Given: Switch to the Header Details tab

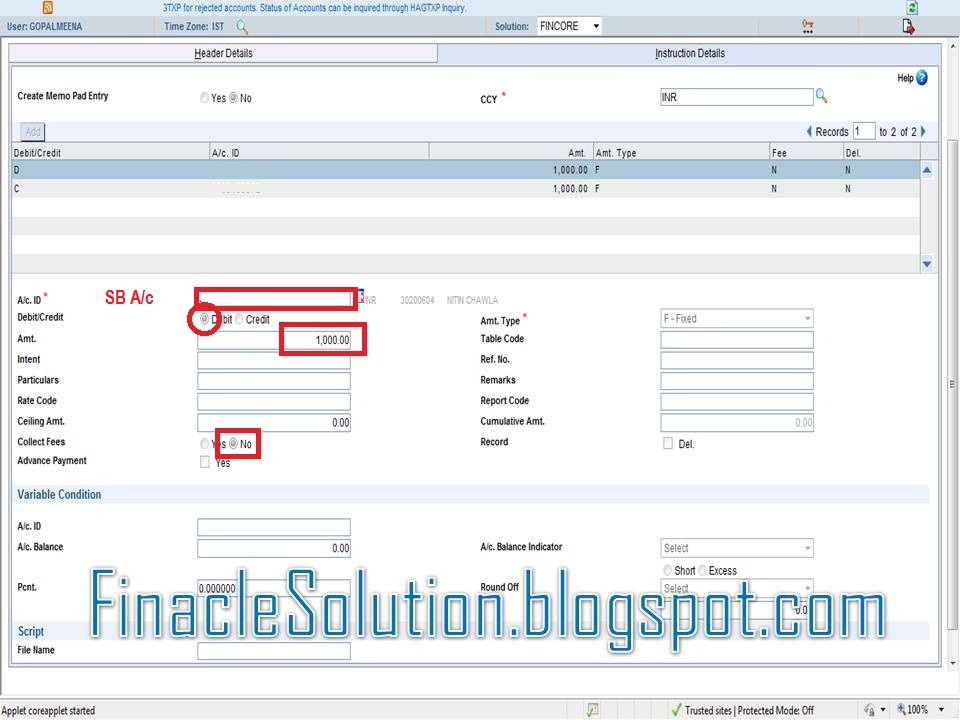Looking at the screenshot, I should click(222, 53).
